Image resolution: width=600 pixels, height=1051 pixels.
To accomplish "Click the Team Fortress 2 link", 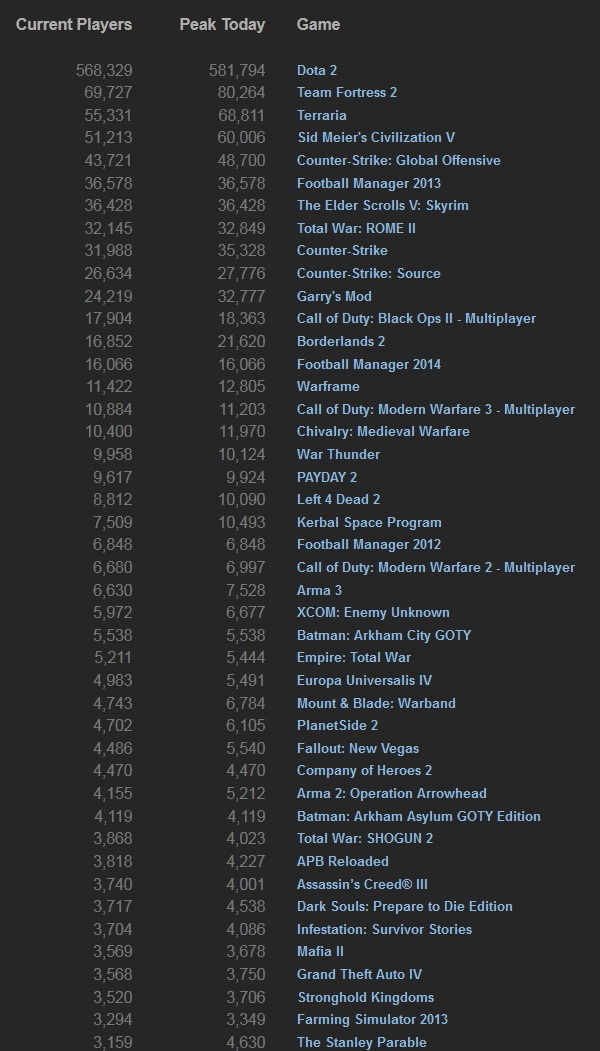I will click(347, 92).
